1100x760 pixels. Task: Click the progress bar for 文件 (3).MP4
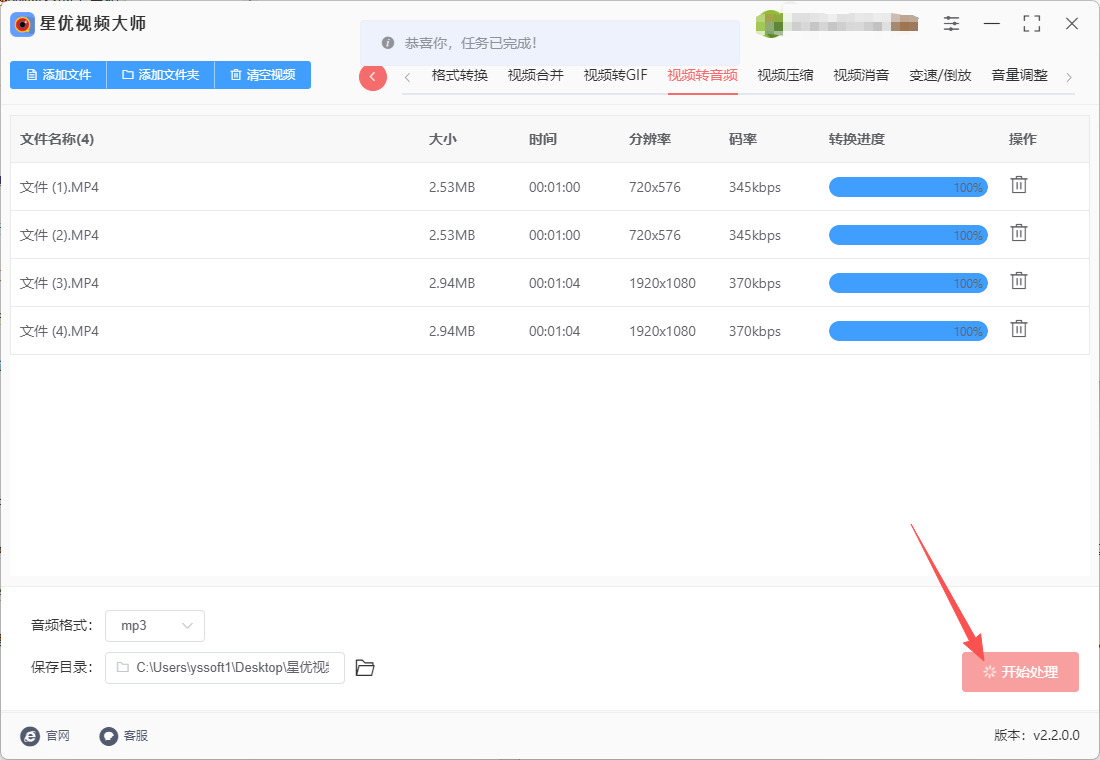(x=908, y=284)
